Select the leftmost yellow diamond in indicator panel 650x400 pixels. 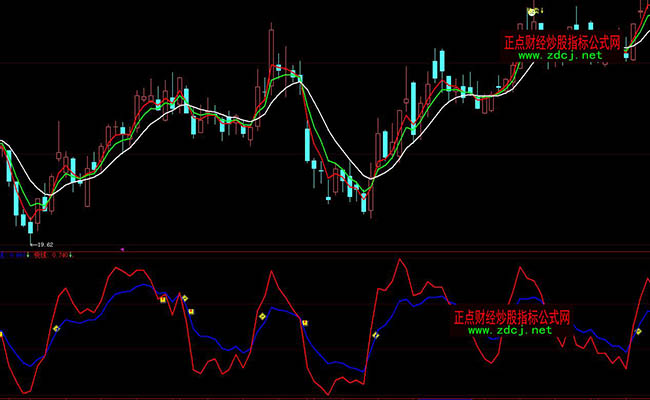tap(57, 328)
